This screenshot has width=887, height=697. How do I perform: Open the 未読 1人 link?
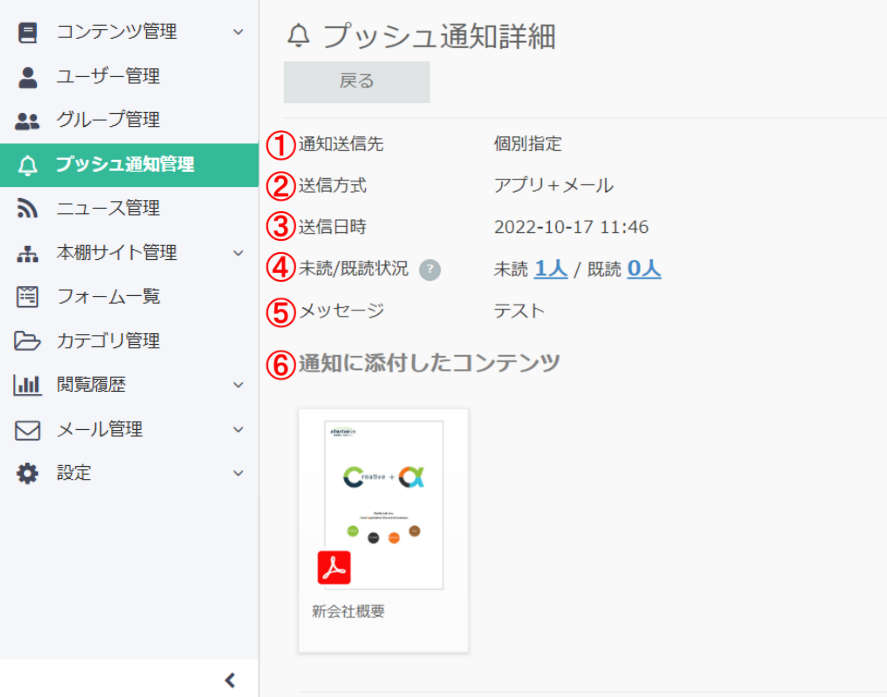(x=550, y=269)
